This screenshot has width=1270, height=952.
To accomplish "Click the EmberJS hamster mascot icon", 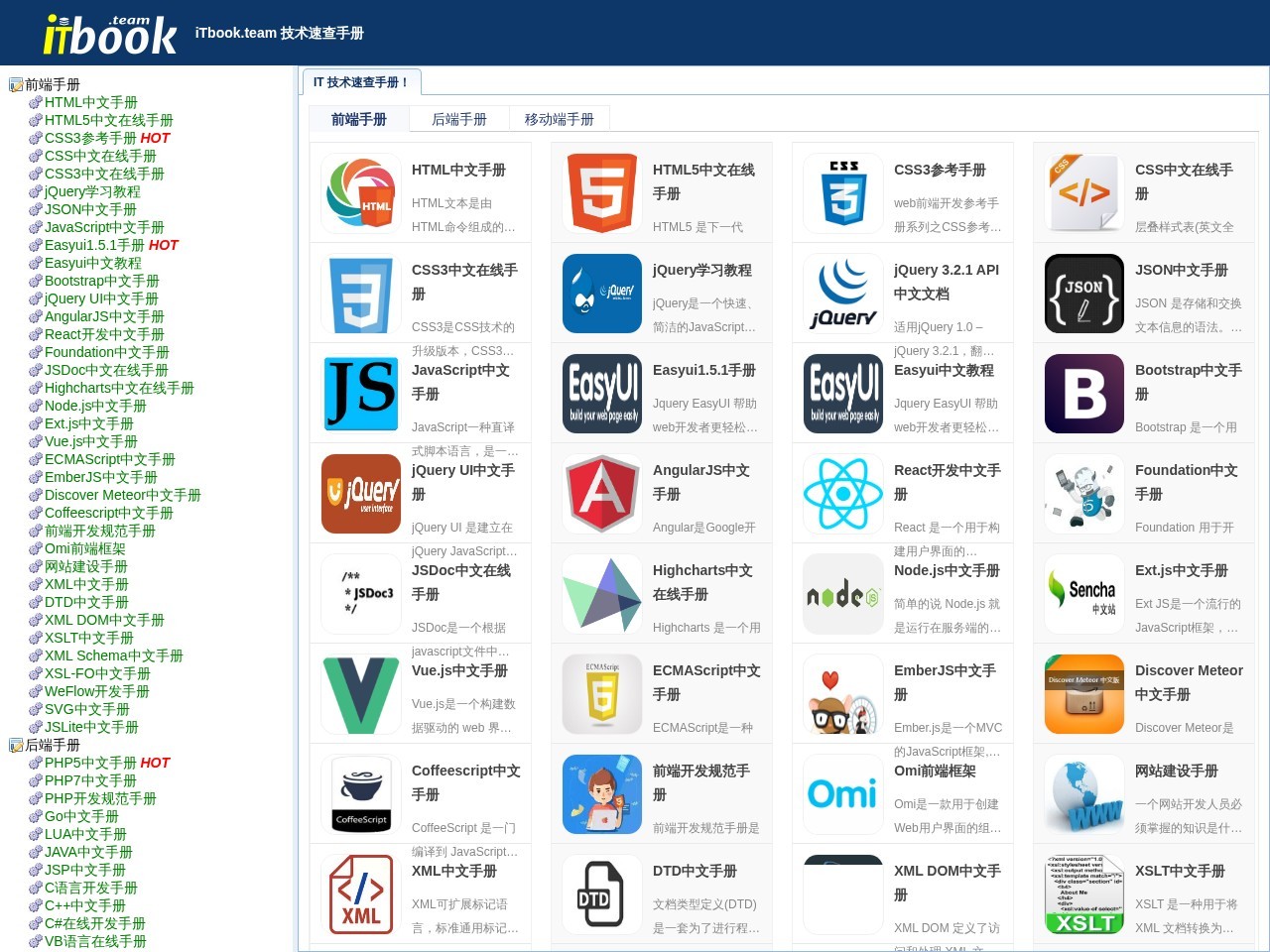I will 843,694.
